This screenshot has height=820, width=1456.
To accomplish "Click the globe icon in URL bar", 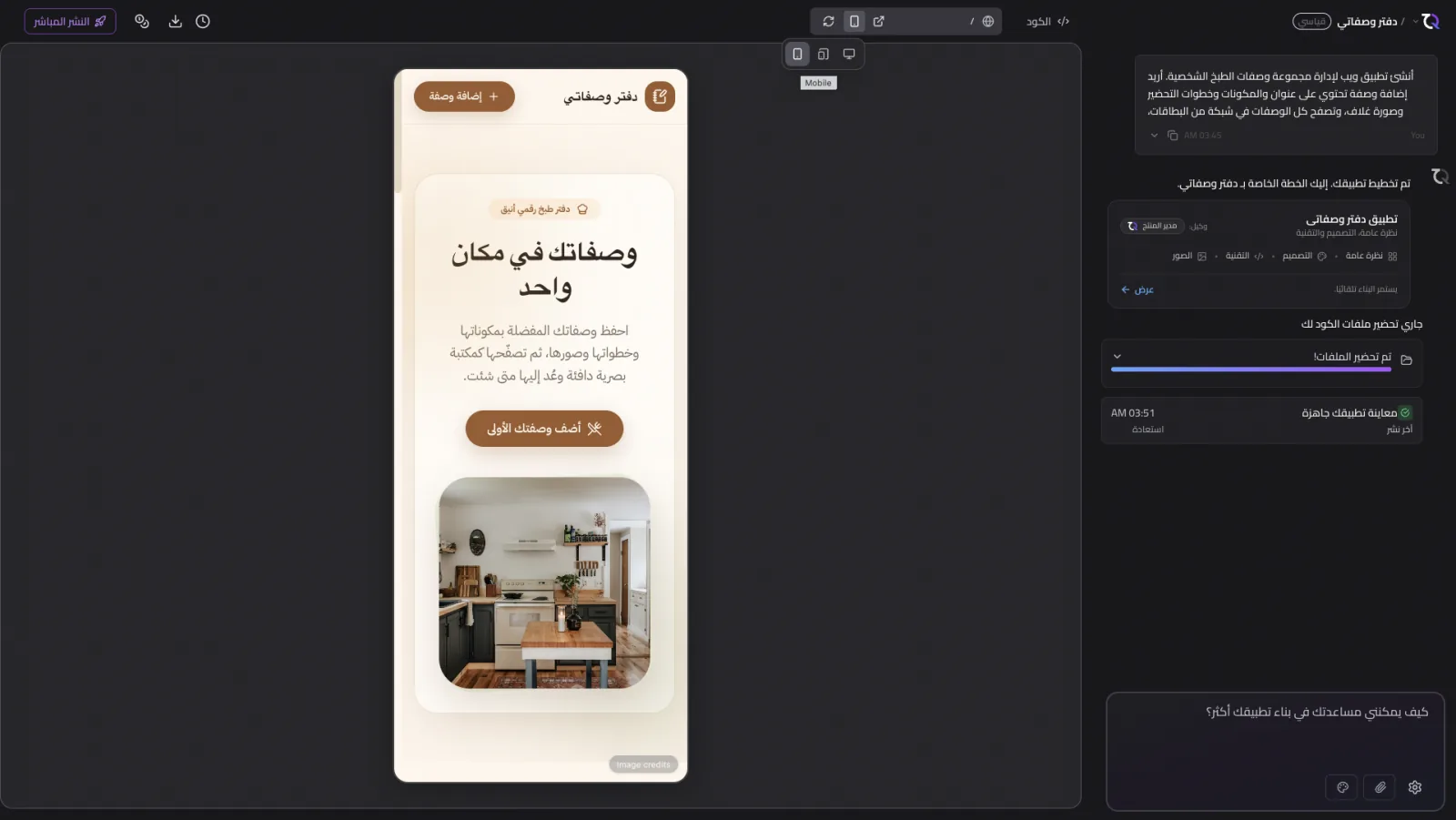I will click(988, 21).
